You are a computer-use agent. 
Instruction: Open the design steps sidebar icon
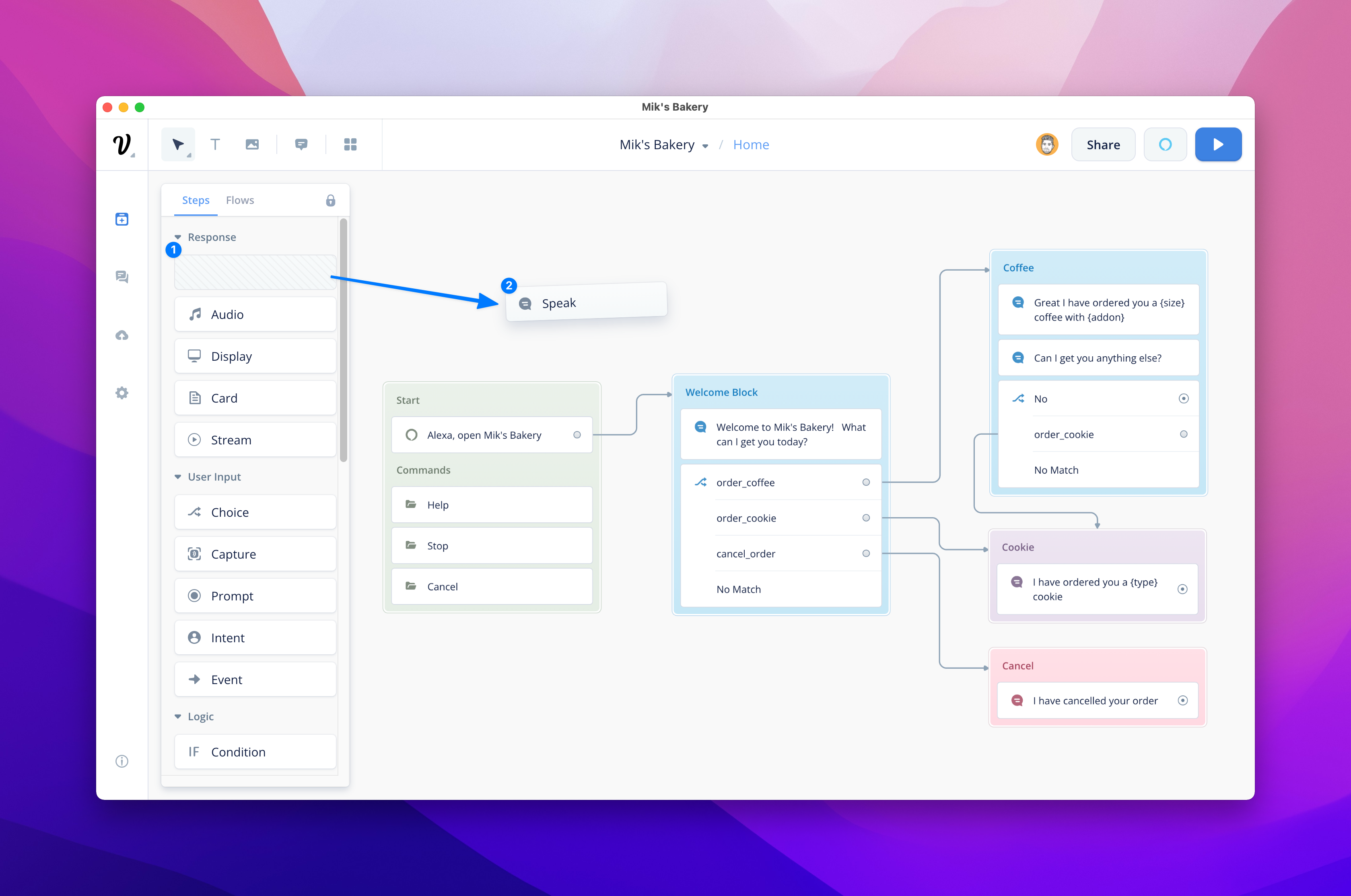click(122, 220)
